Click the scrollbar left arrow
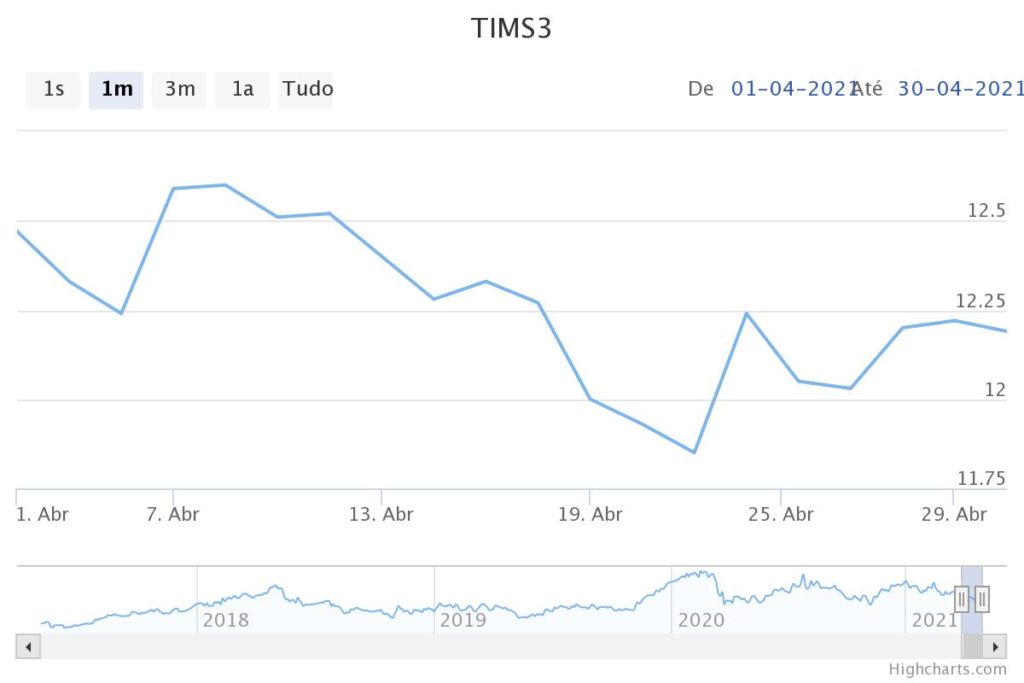The image size is (1024, 683). pos(28,647)
